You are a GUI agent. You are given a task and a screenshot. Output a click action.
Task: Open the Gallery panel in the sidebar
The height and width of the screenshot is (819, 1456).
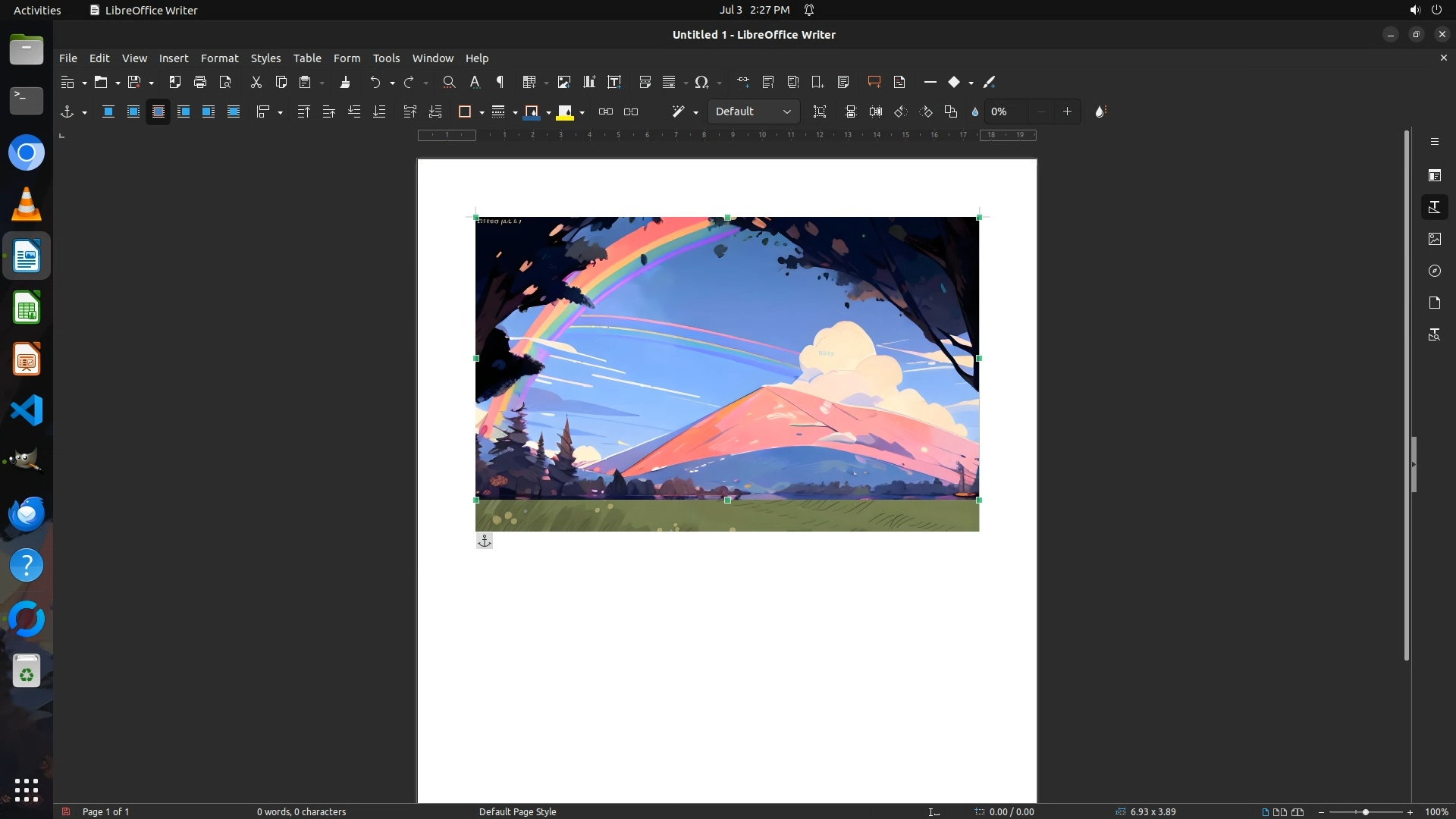point(1434,239)
